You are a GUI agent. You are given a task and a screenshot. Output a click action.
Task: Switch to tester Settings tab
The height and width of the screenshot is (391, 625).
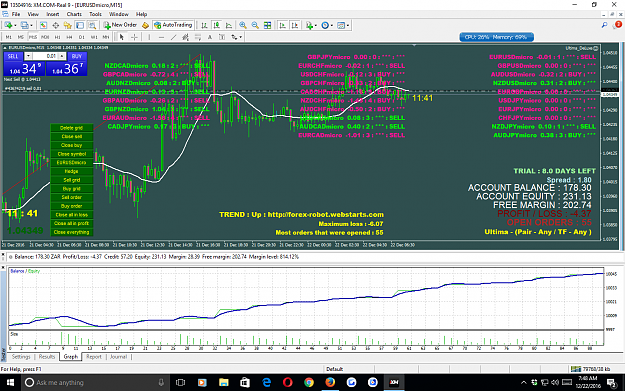tap(21, 357)
